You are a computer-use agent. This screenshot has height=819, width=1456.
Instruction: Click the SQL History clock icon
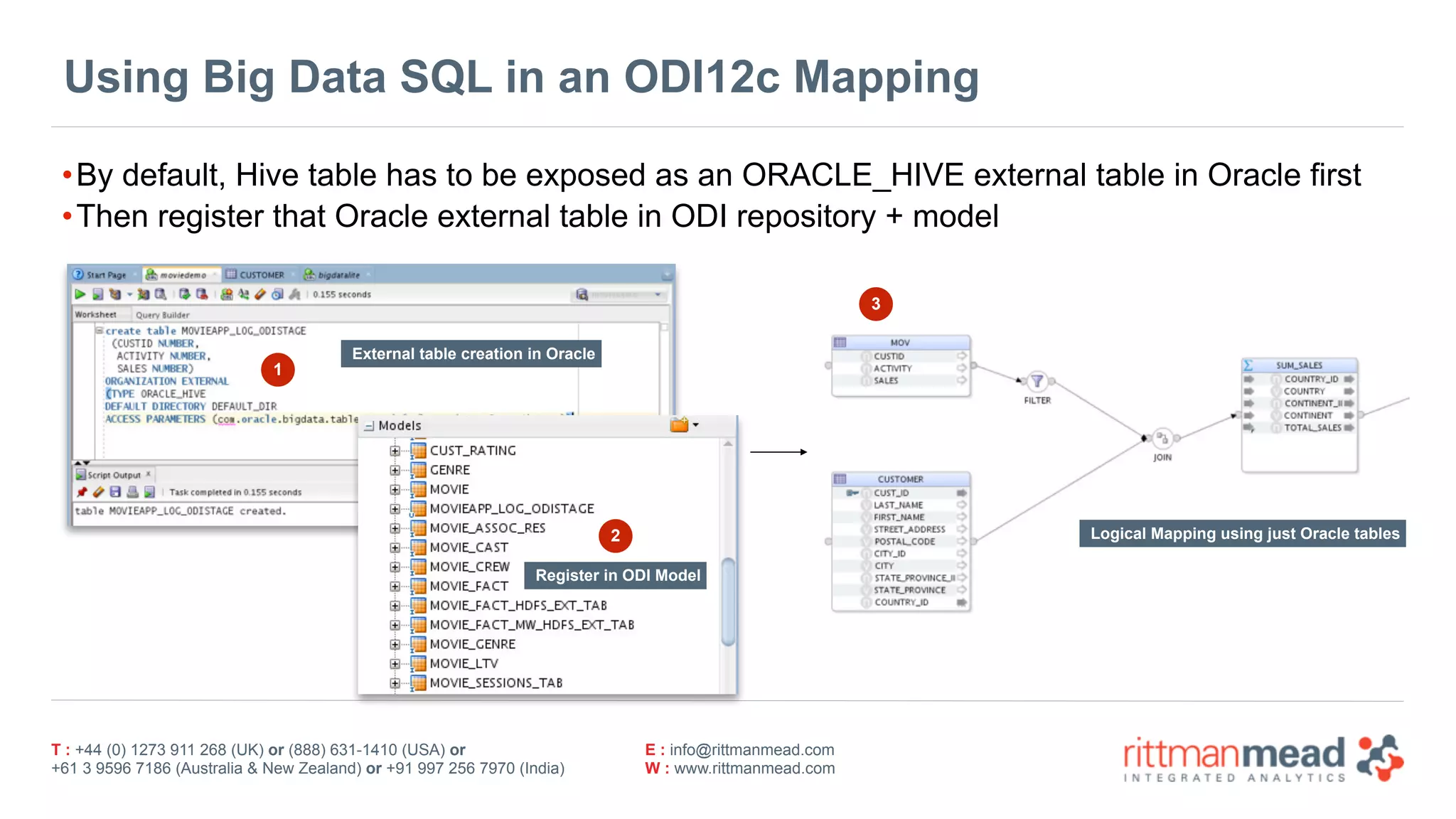click(277, 294)
